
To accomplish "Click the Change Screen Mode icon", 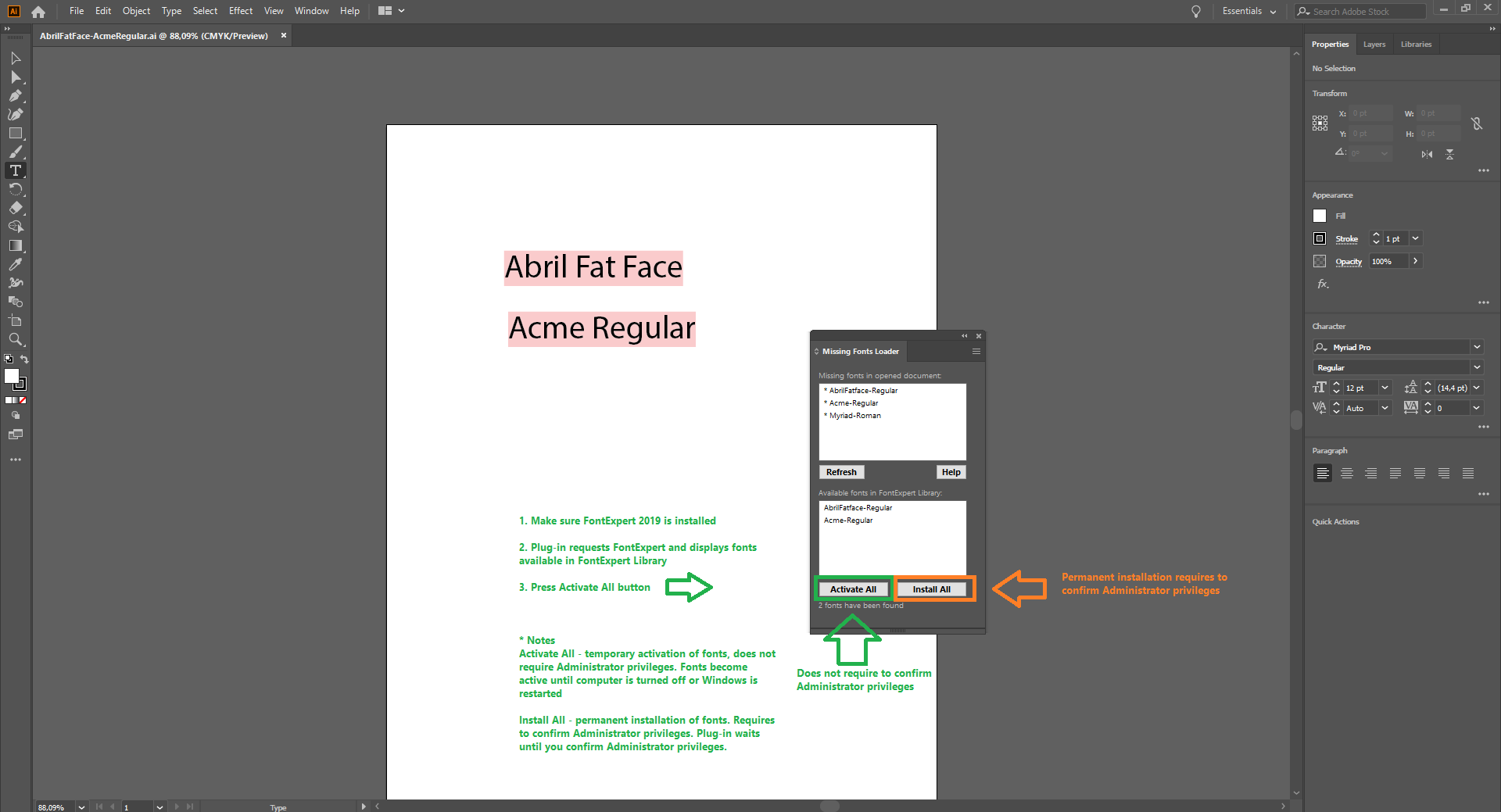I will [x=15, y=435].
